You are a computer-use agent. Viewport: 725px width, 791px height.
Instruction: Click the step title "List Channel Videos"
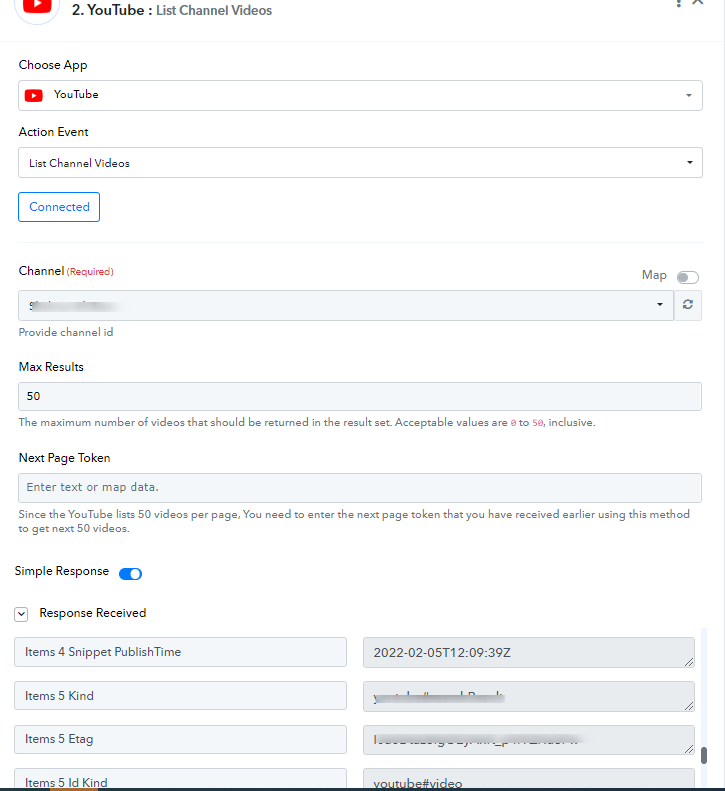pos(214,10)
